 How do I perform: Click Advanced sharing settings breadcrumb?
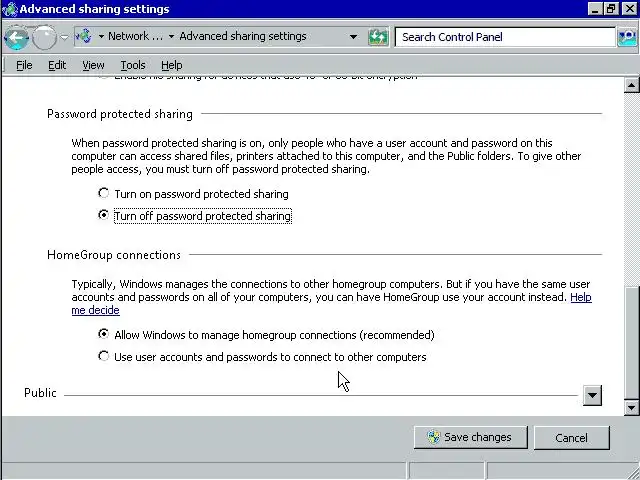coord(243,36)
